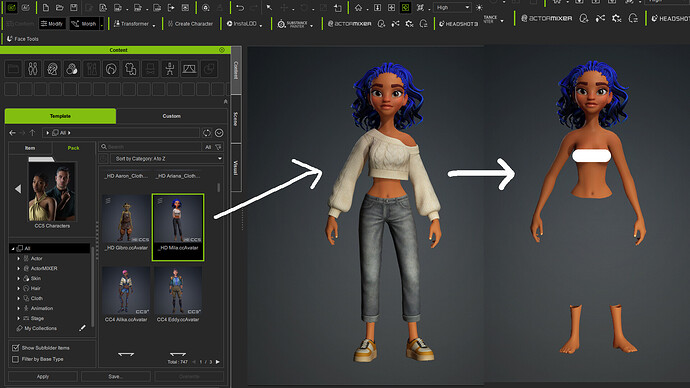Click the left ActorMixer add-head icon
Image resolution: width=690 pixels, height=388 pixels.
tap(382, 24)
